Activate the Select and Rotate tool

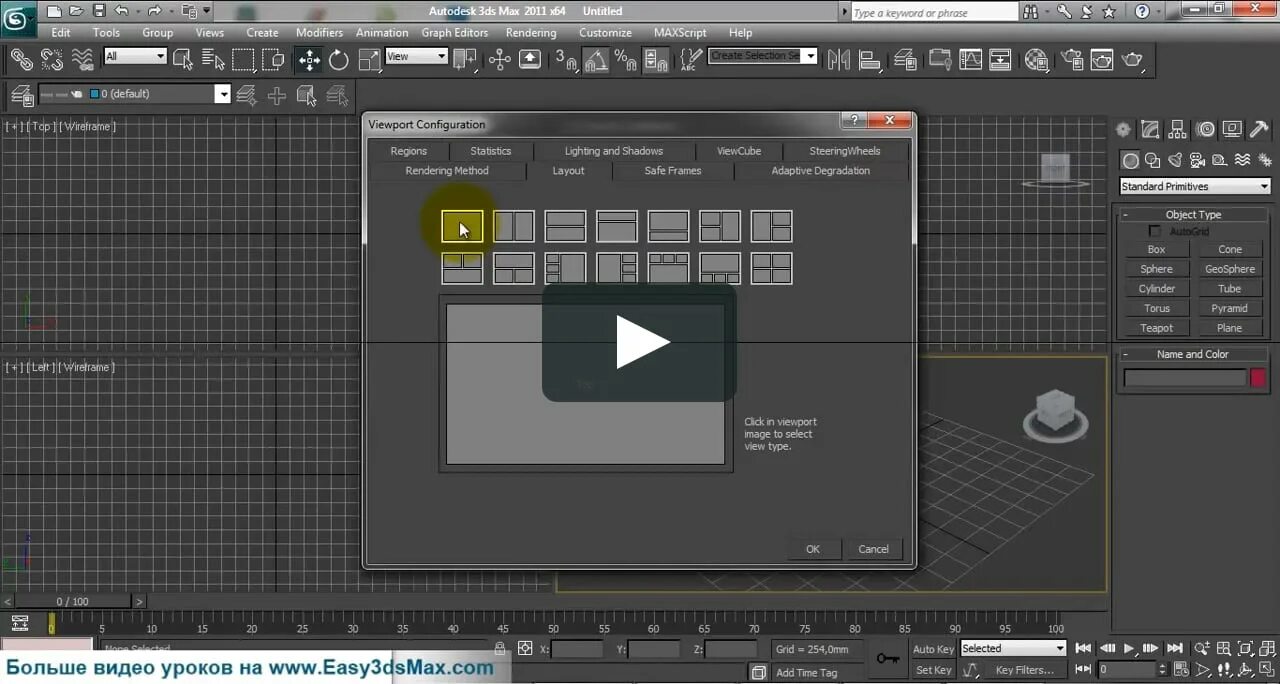(338, 60)
